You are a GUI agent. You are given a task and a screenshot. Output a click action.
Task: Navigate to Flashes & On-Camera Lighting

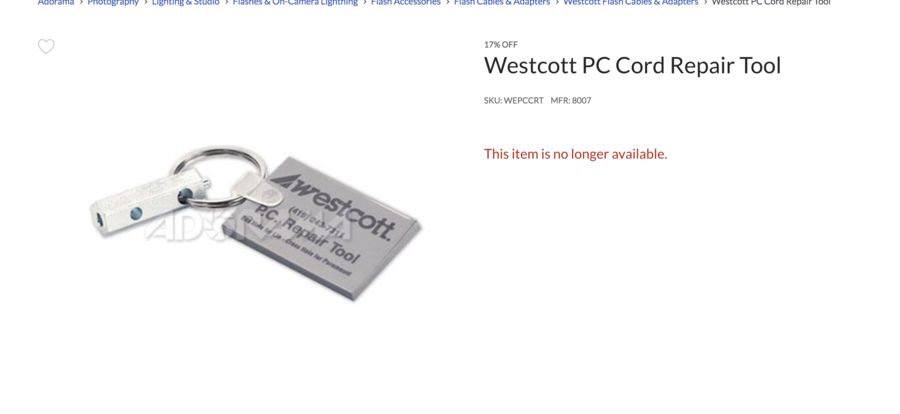(x=295, y=2)
